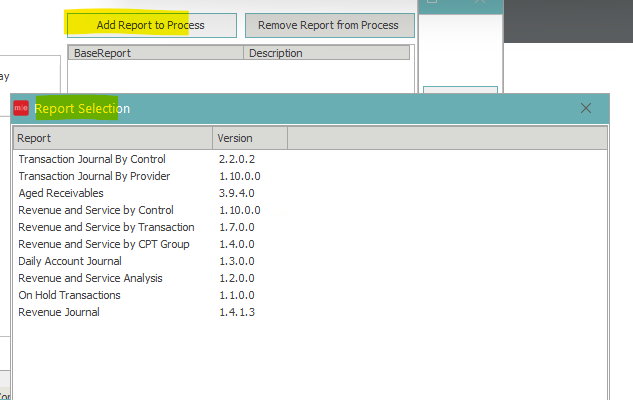Select Revenue and Service by CPT Group

104,244
